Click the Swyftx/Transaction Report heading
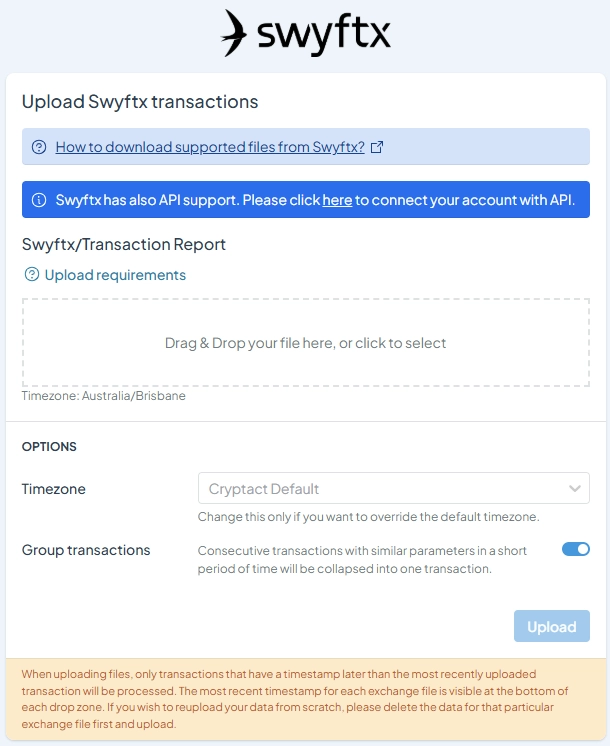 (x=124, y=244)
